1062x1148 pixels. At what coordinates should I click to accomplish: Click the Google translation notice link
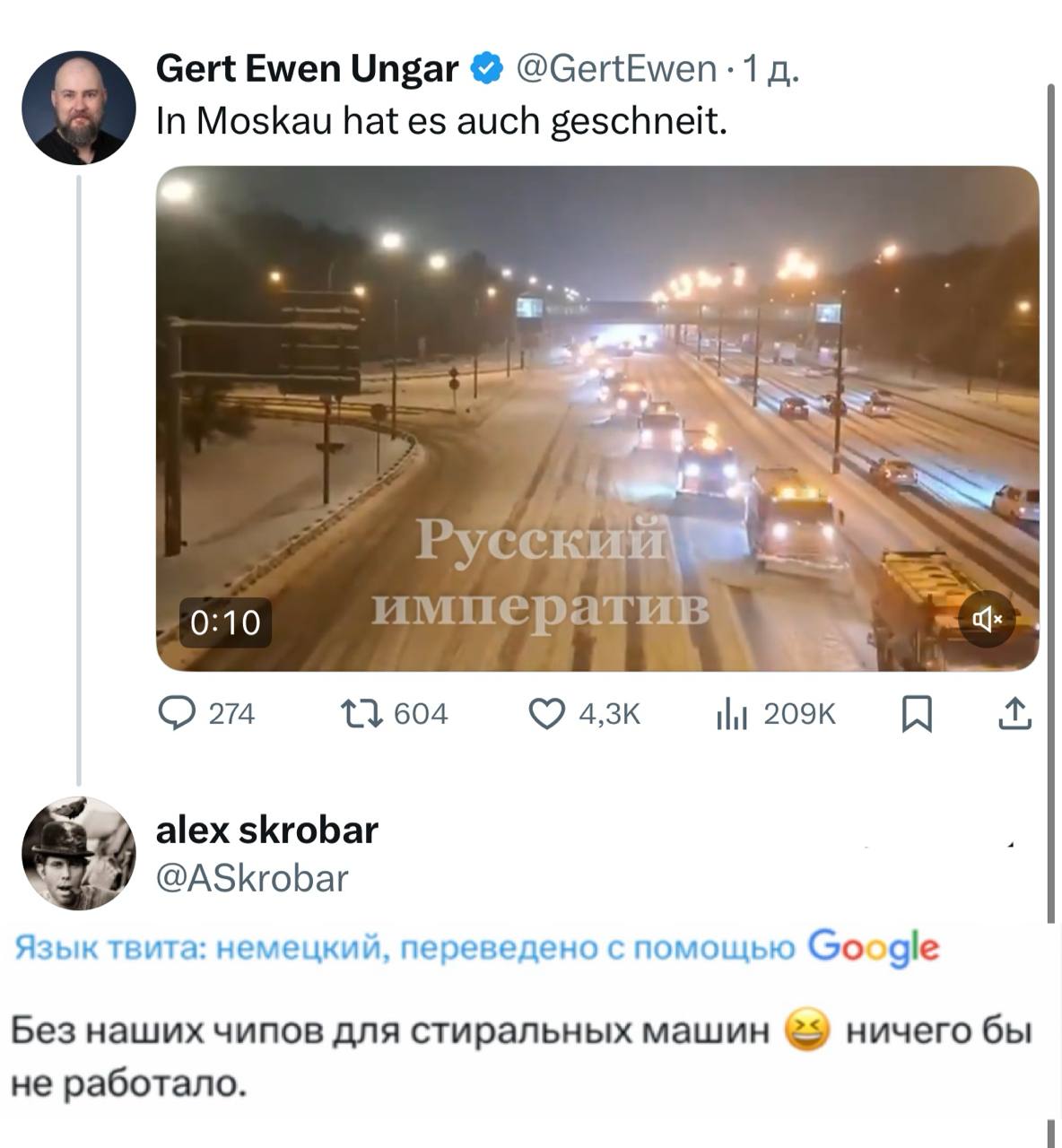478,948
